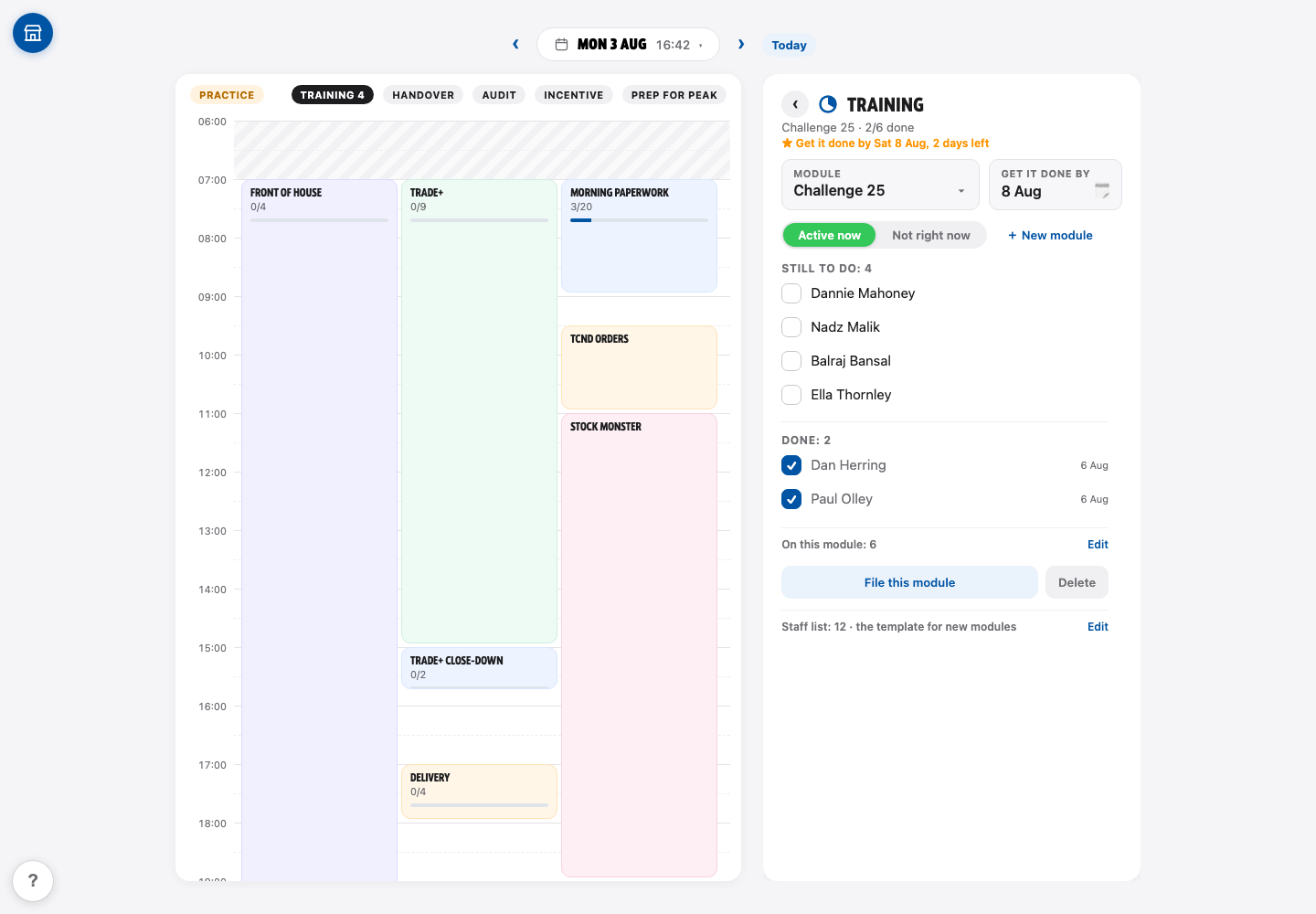Open the Get it done by date field
1316x914 pixels.
[x=1055, y=185]
